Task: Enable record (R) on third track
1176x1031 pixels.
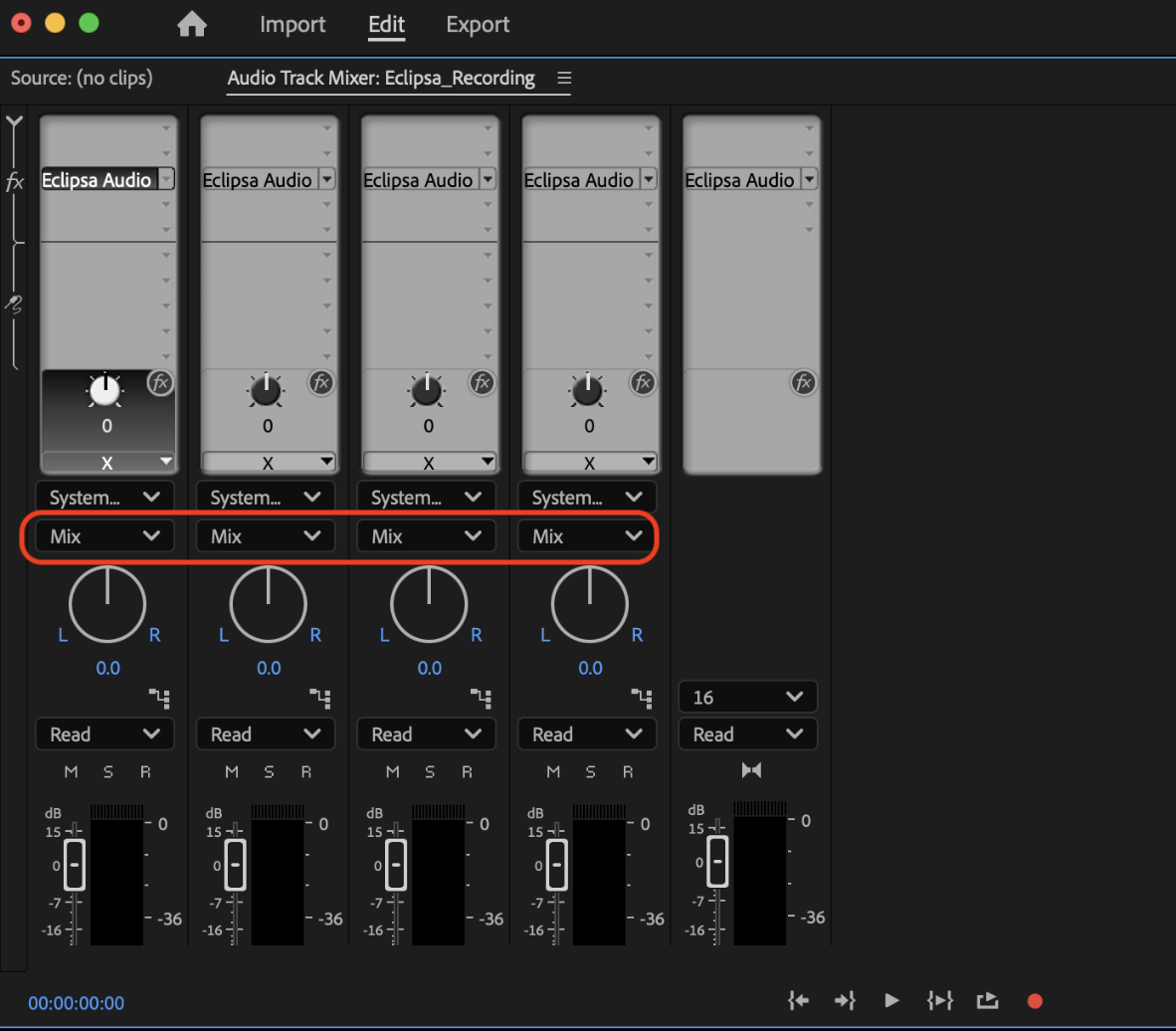Action: [x=467, y=771]
